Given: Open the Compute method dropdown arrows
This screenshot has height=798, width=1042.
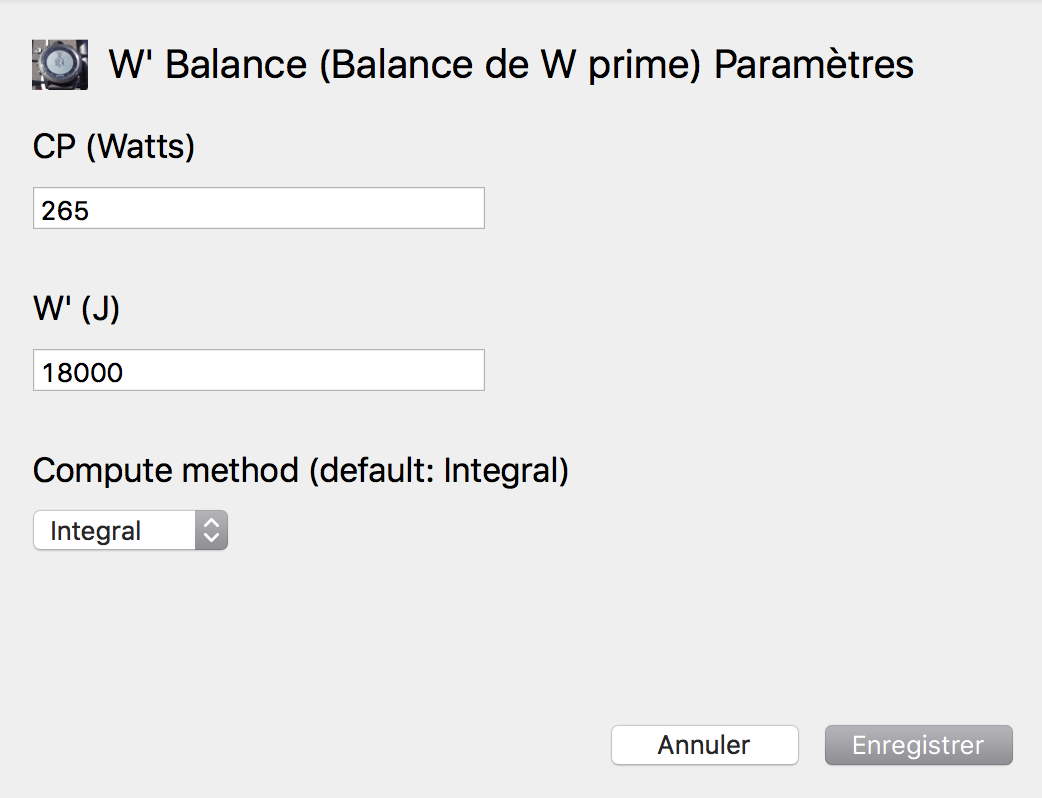Looking at the screenshot, I should [211, 530].
